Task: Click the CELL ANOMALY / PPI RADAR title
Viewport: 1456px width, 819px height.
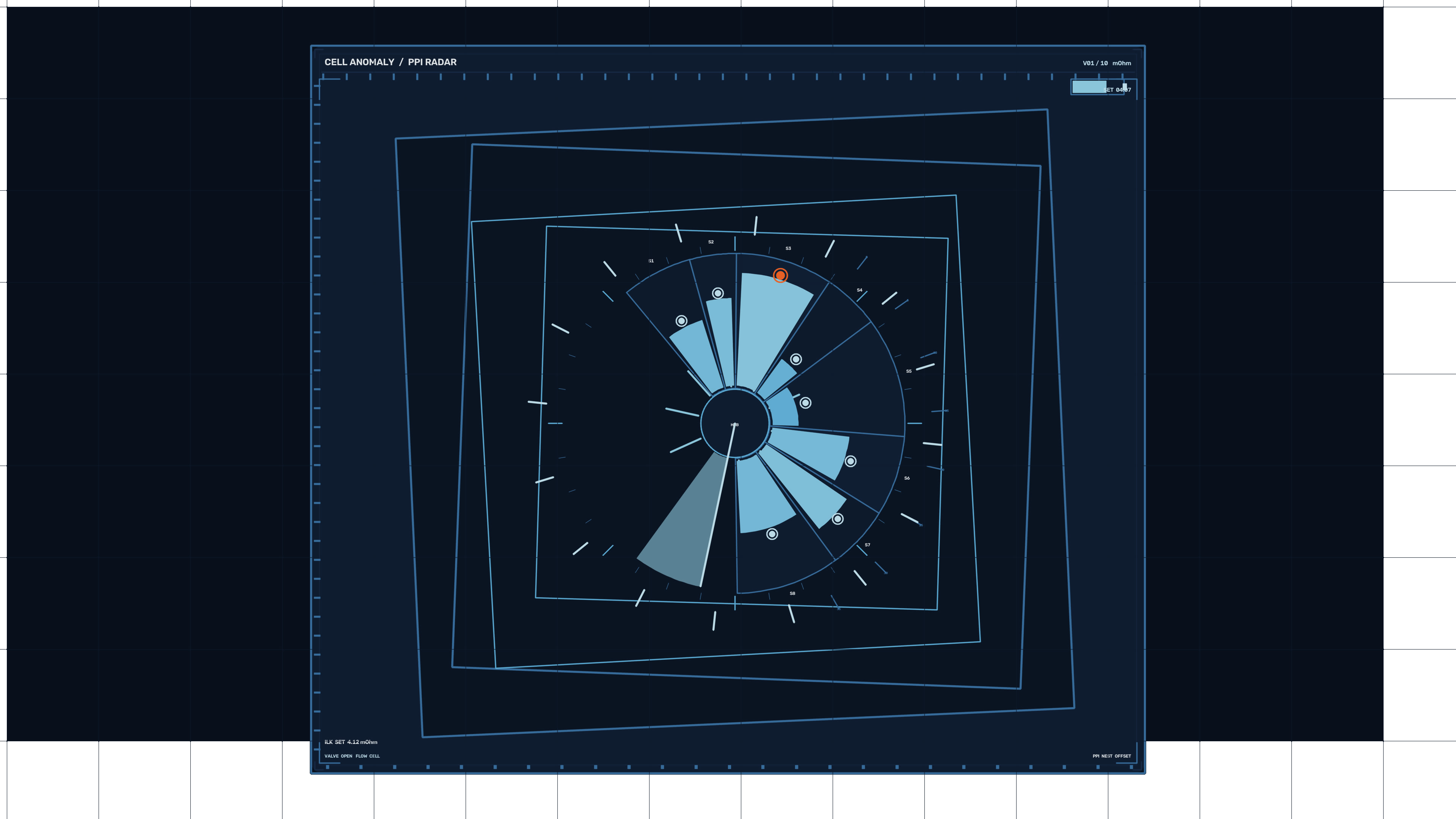Action: tap(391, 62)
